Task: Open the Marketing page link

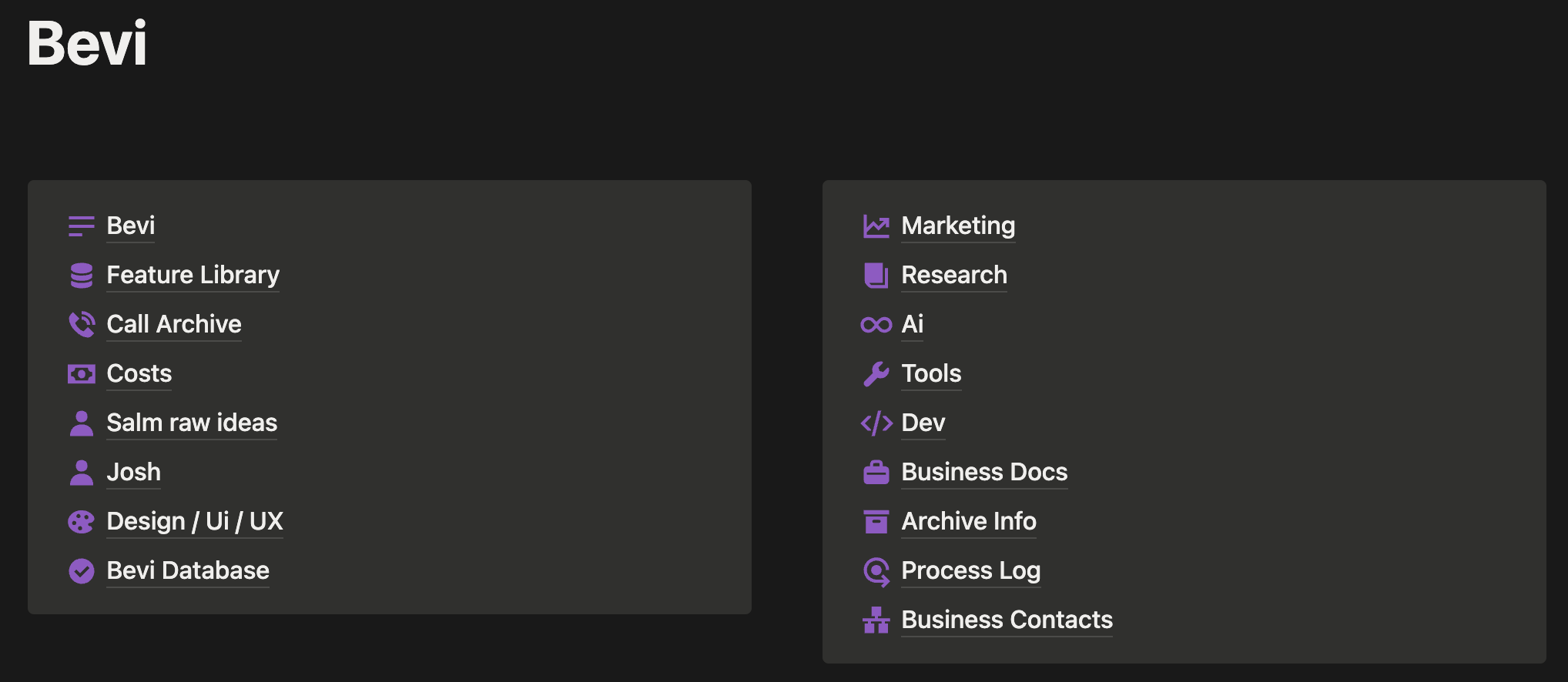Action: coord(957,226)
